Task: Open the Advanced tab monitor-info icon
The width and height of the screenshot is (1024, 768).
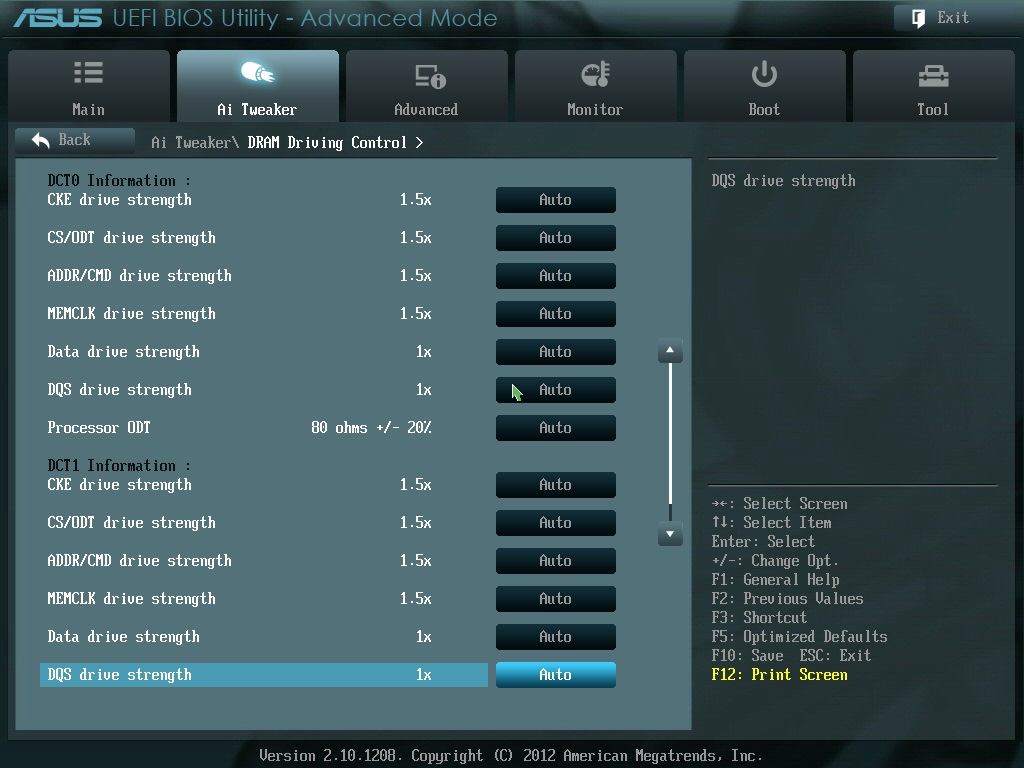Action: 430,76
